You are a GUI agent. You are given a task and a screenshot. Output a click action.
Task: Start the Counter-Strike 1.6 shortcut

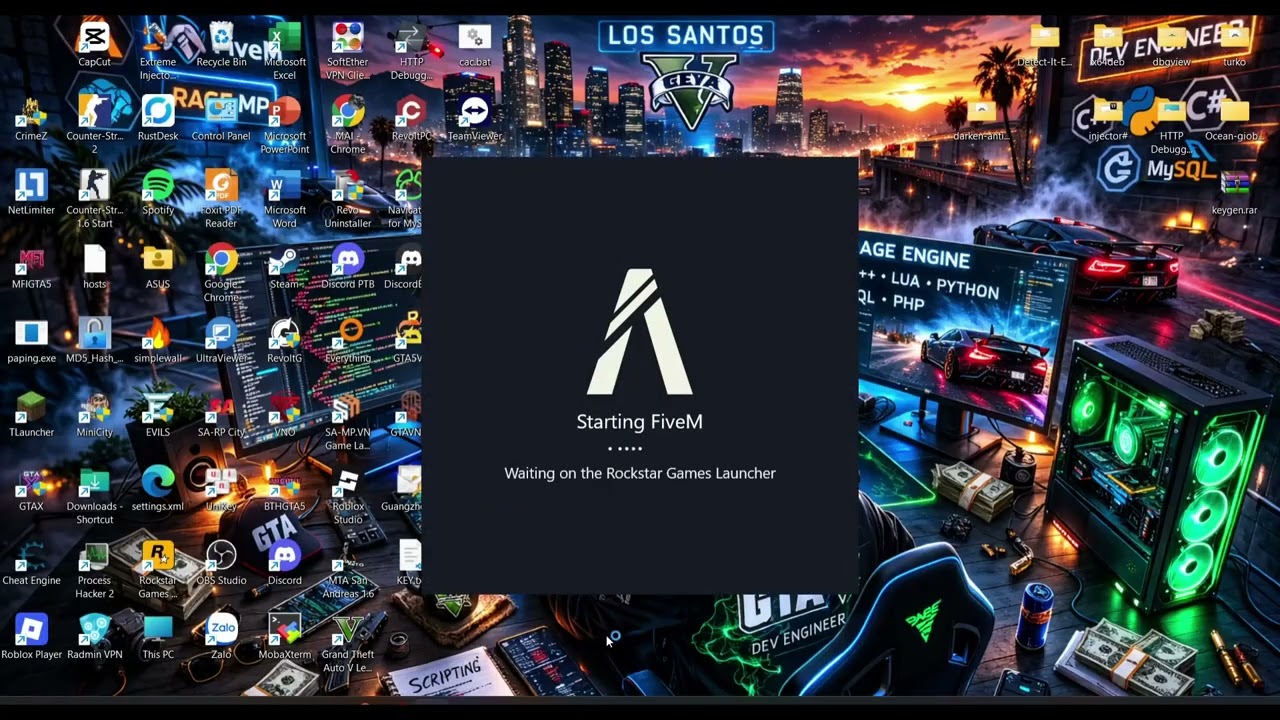pyautogui.click(x=94, y=187)
